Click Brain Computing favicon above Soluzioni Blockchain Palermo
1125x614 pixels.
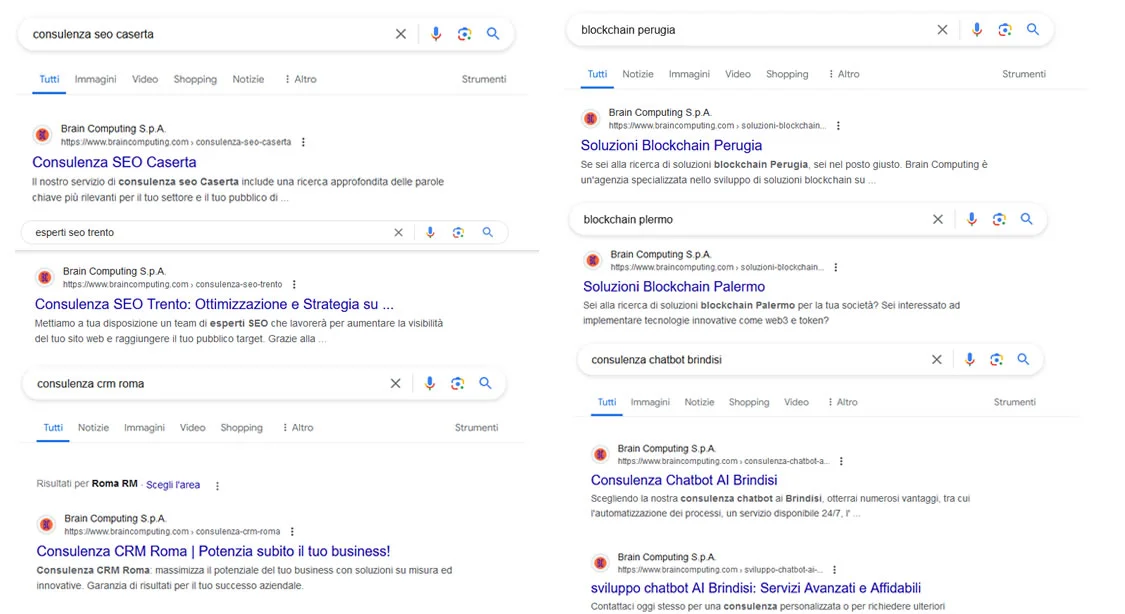click(x=593, y=260)
